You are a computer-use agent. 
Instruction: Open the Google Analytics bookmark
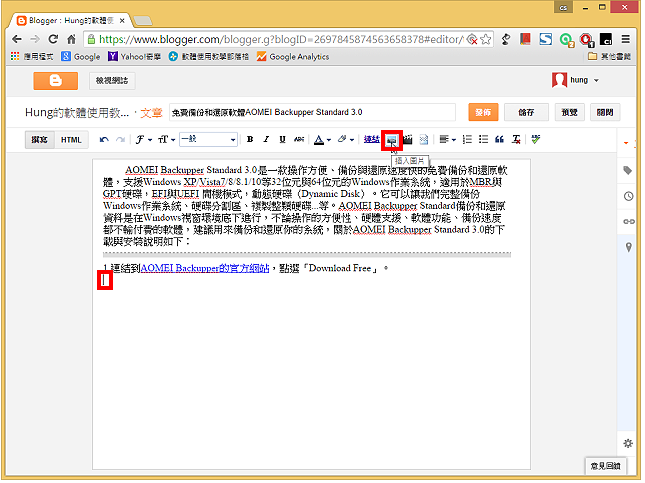[x=293, y=57]
